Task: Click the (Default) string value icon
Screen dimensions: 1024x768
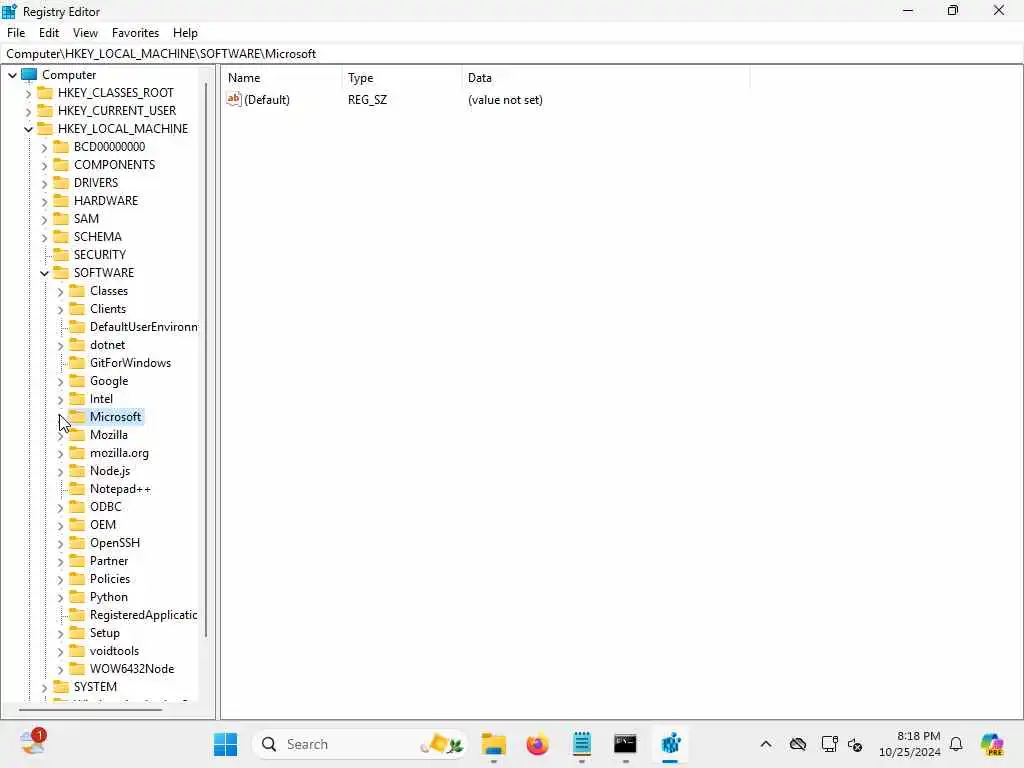Action: point(234,99)
